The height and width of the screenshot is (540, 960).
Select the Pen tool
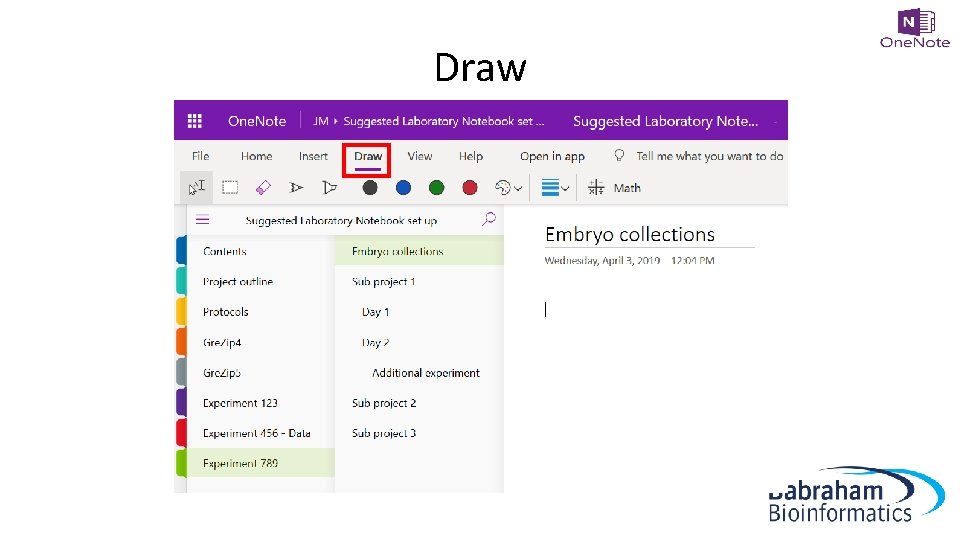296,187
